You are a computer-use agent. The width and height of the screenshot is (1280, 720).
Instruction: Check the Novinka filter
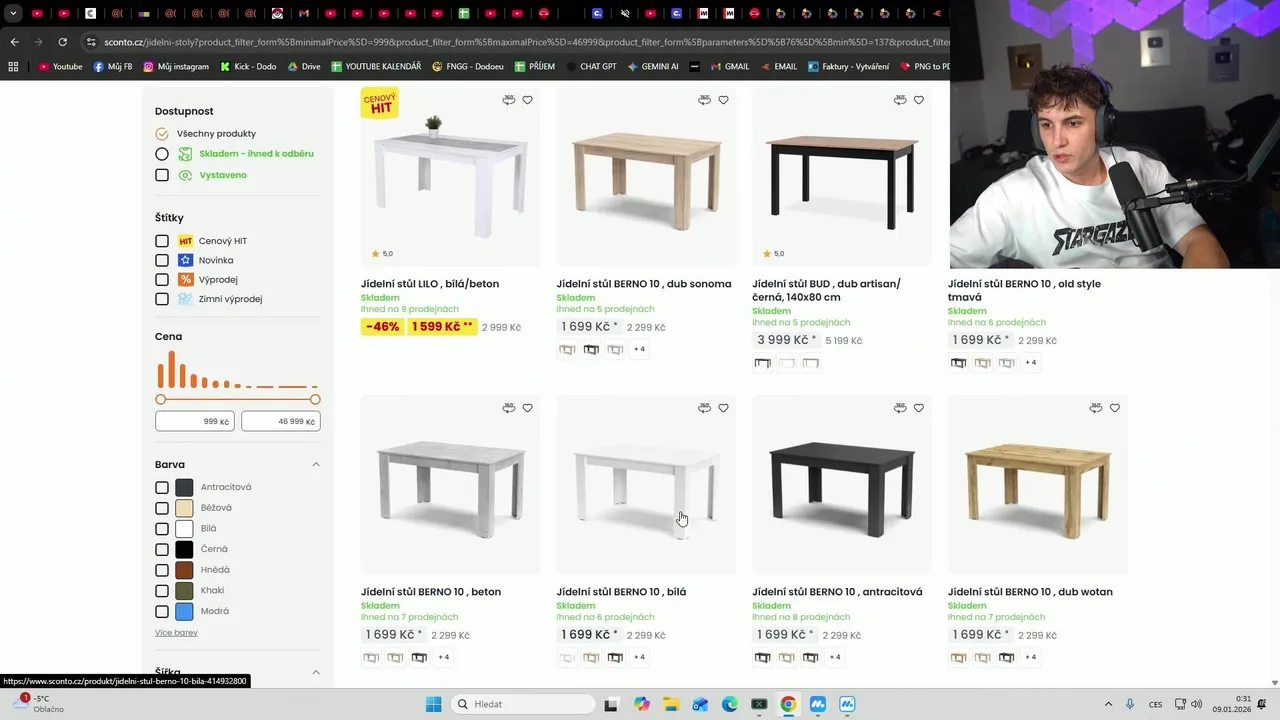[162, 260]
